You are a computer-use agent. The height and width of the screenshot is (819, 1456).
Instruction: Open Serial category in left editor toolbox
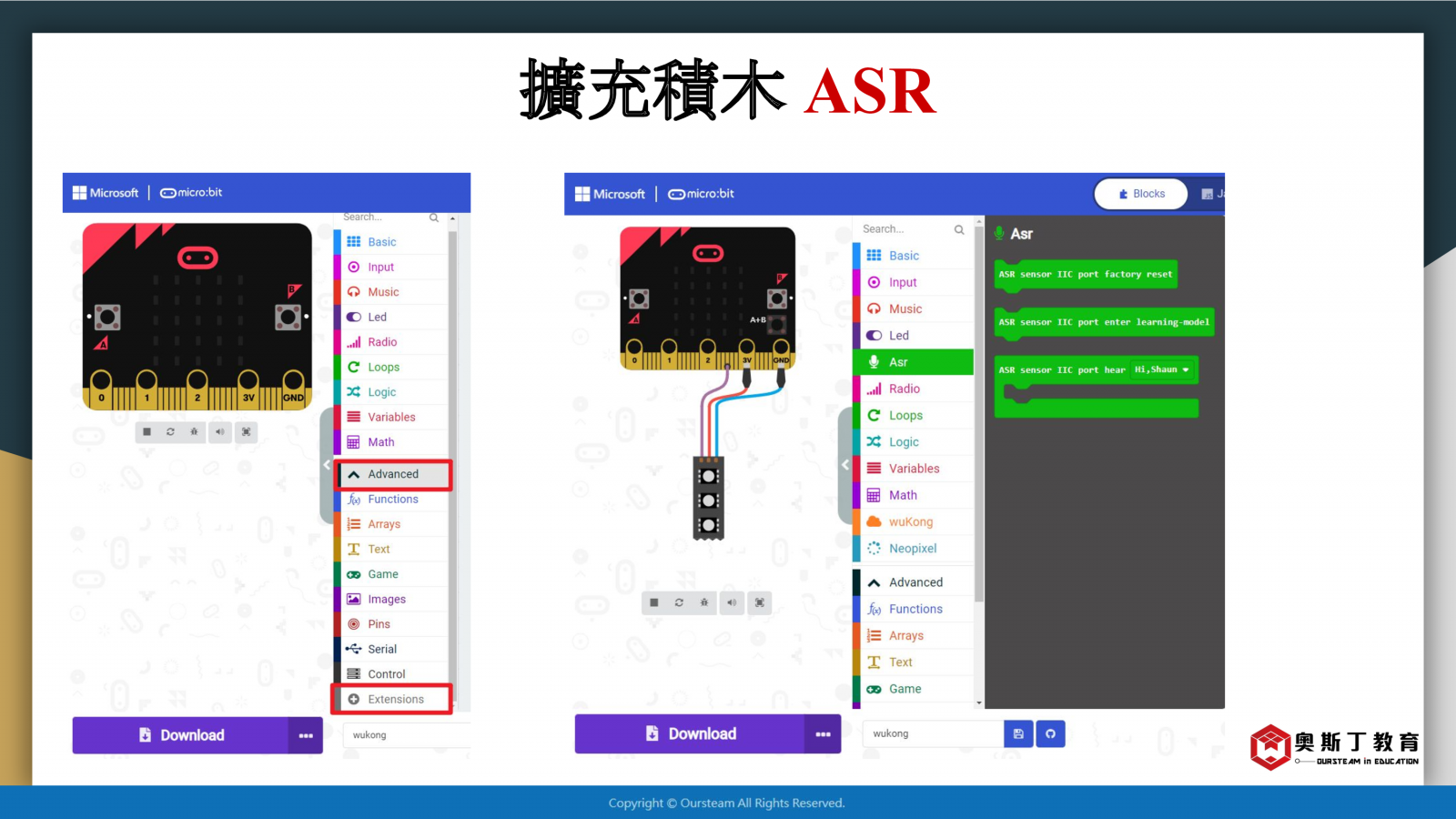391,650
